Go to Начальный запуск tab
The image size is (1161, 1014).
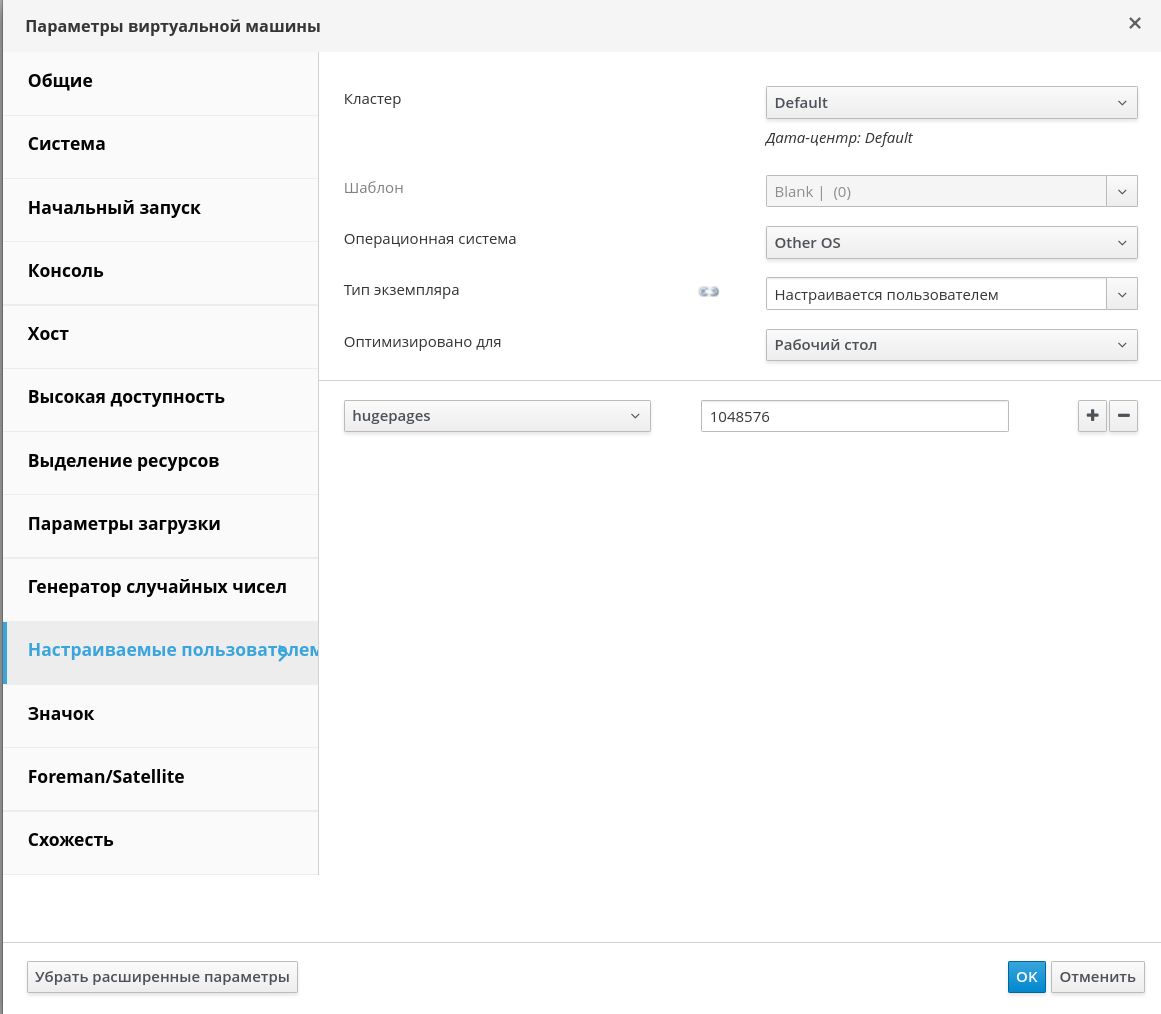[114, 208]
